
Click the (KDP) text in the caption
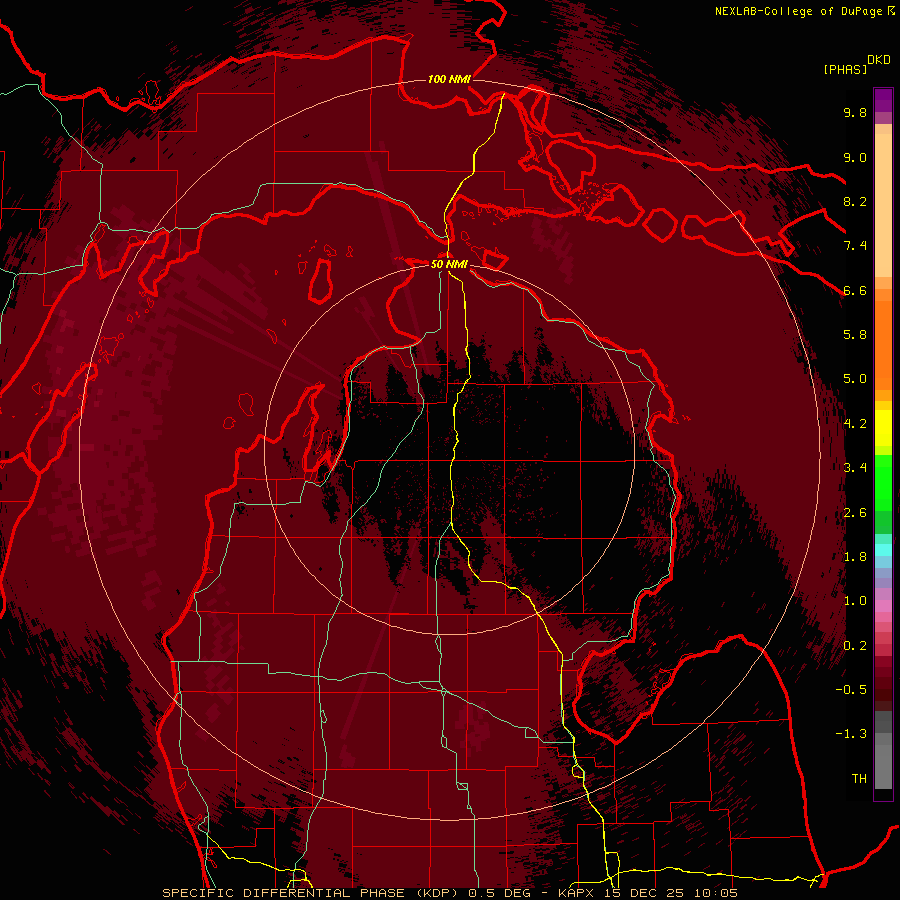pyautogui.click(x=435, y=893)
